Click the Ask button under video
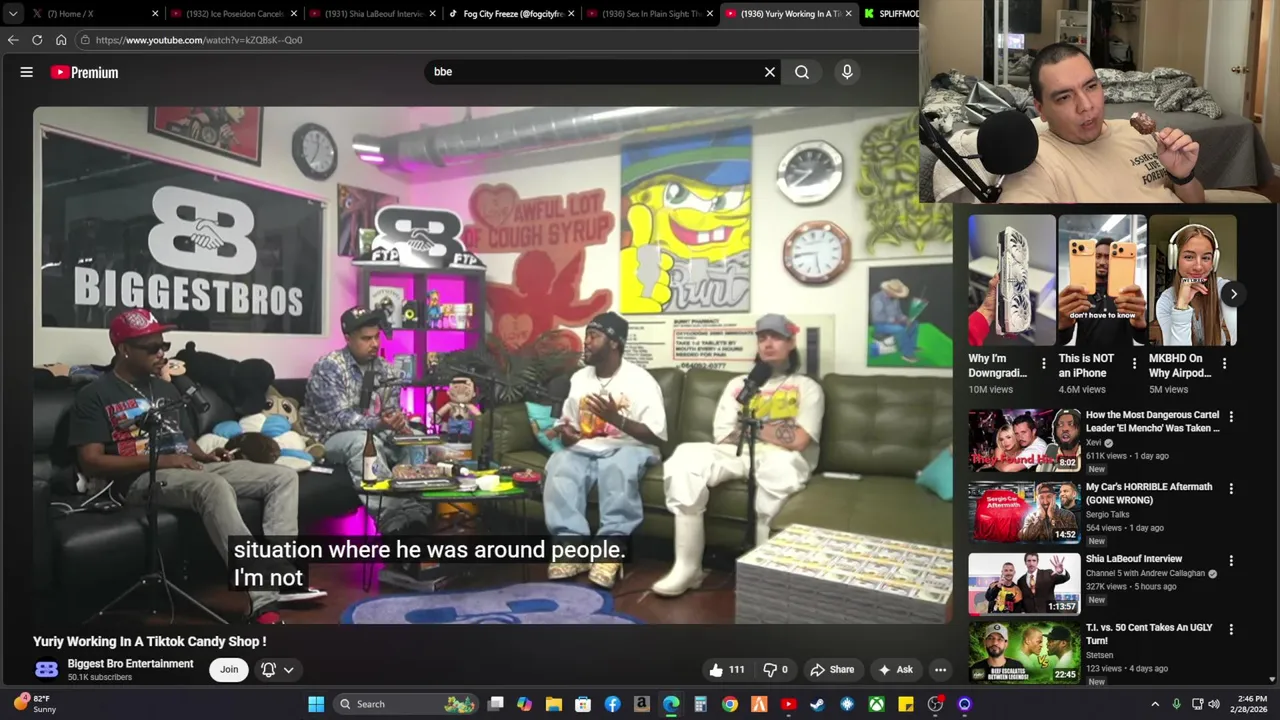This screenshot has width=1280, height=720. pyautogui.click(x=895, y=670)
